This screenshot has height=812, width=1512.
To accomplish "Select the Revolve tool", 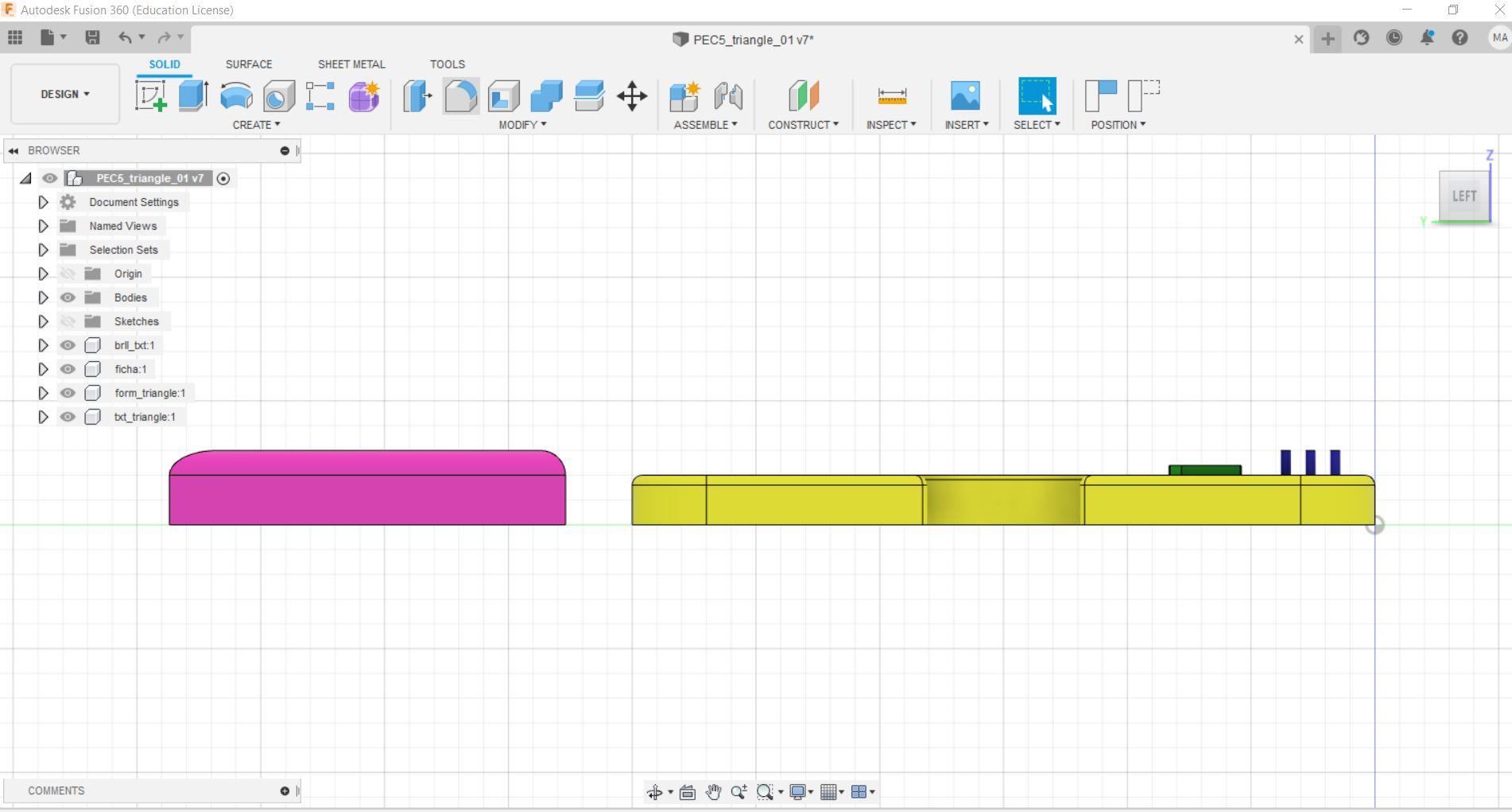I will click(236, 96).
